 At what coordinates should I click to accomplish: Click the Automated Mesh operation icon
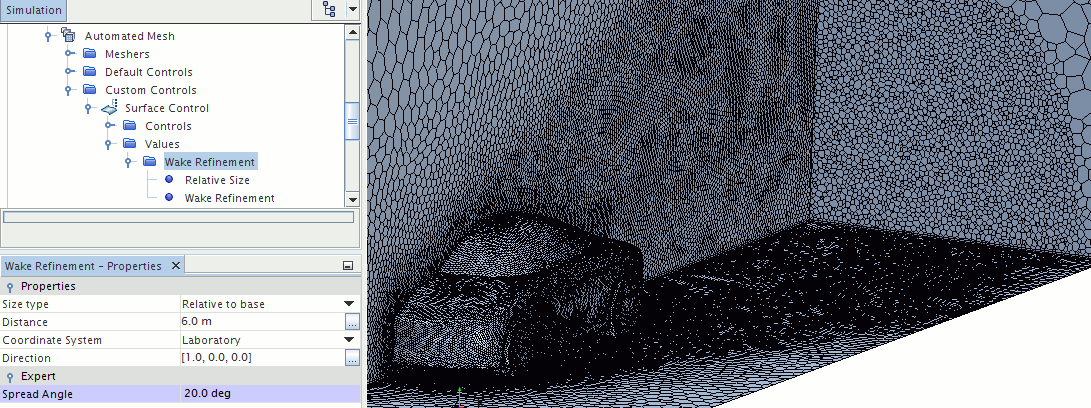pos(68,36)
